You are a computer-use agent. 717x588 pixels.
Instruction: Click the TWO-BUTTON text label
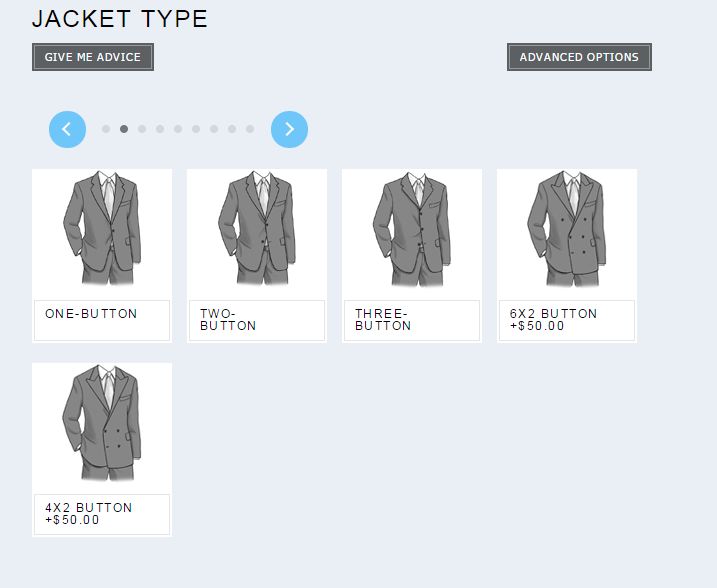(x=228, y=320)
